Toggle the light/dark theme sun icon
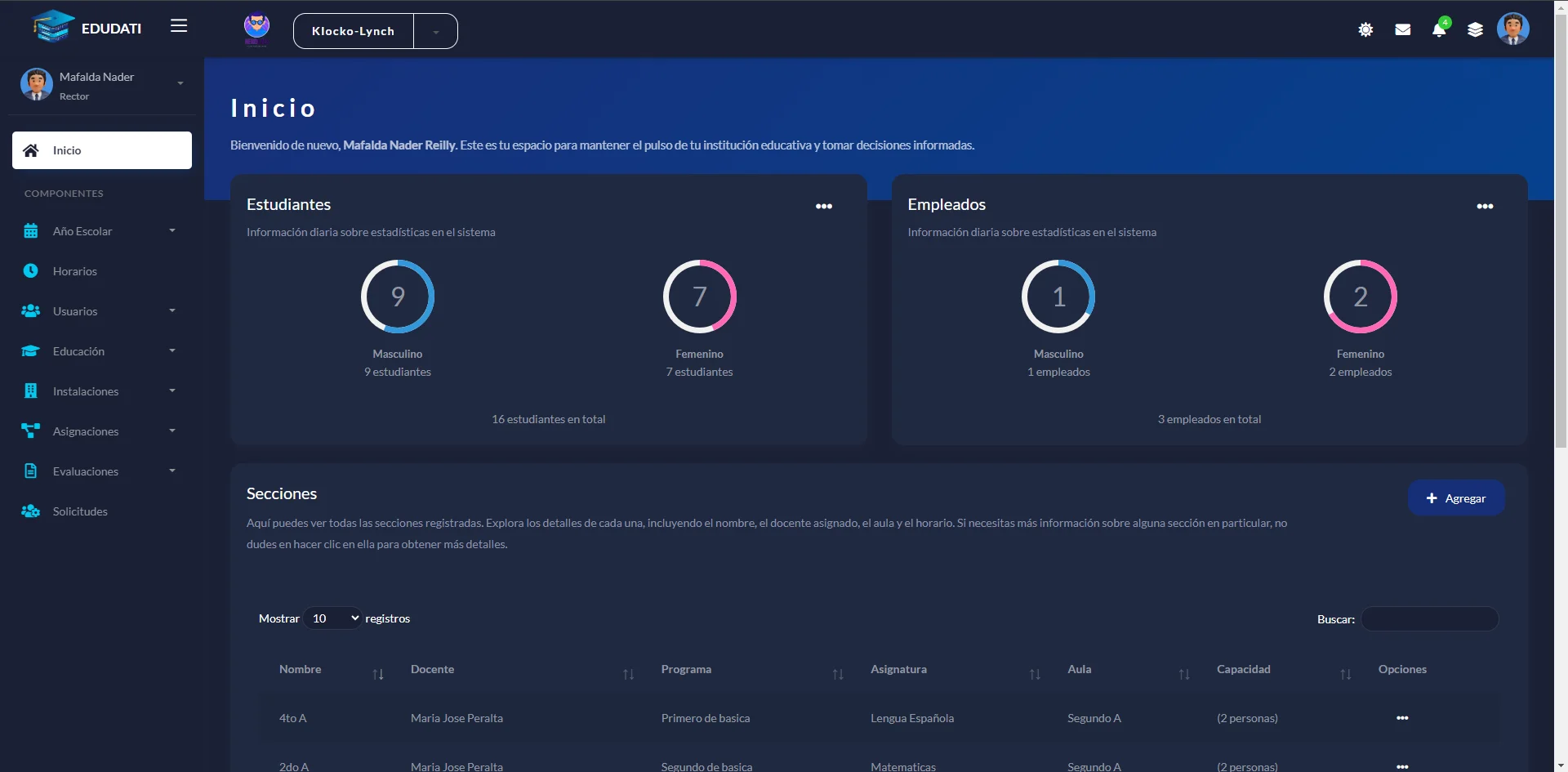This screenshot has height=772, width=1568. pos(1365,30)
